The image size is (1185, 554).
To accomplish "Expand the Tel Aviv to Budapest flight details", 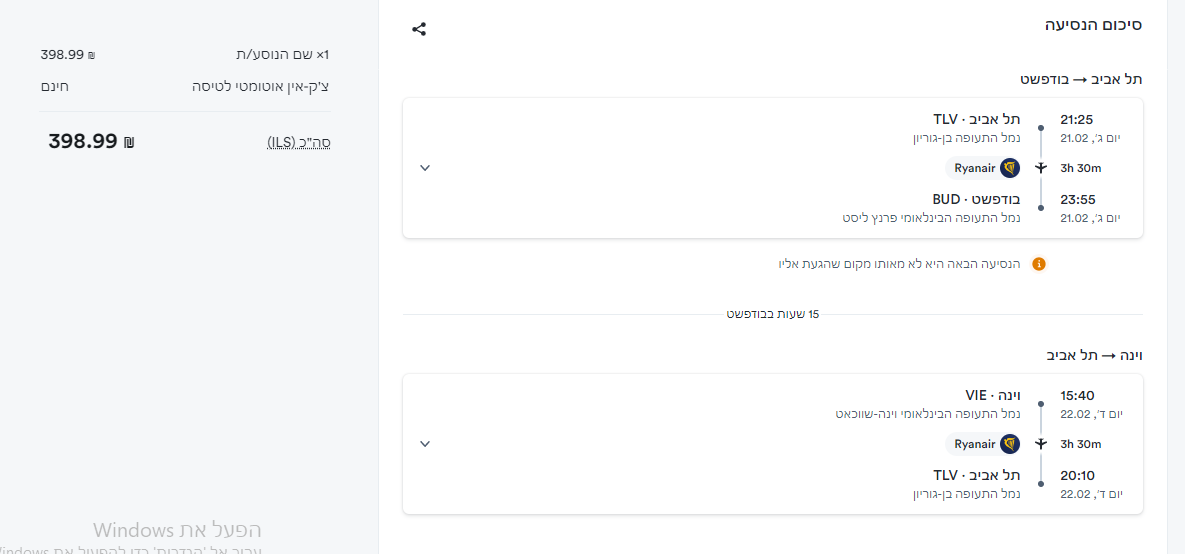I will 425,168.
